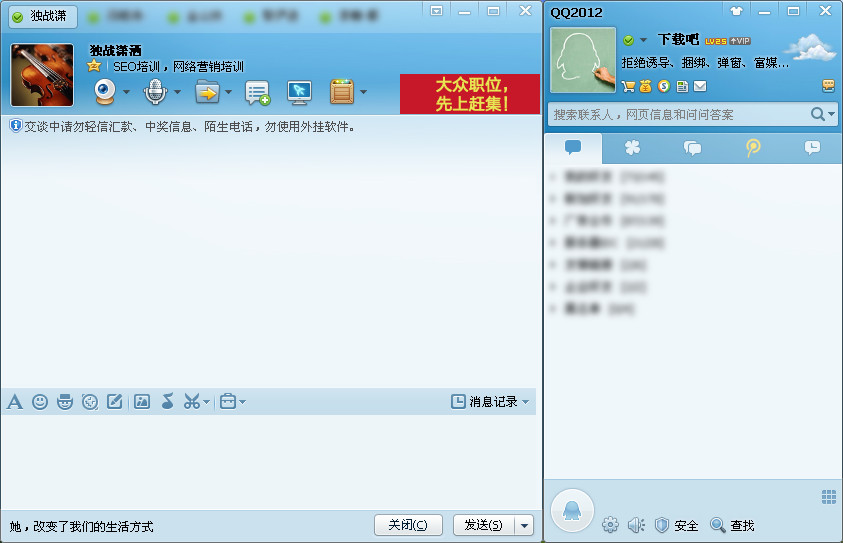Open money bag wallet icon
Image resolution: width=843 pixels, height=543 pixels.
pos(646,86)
